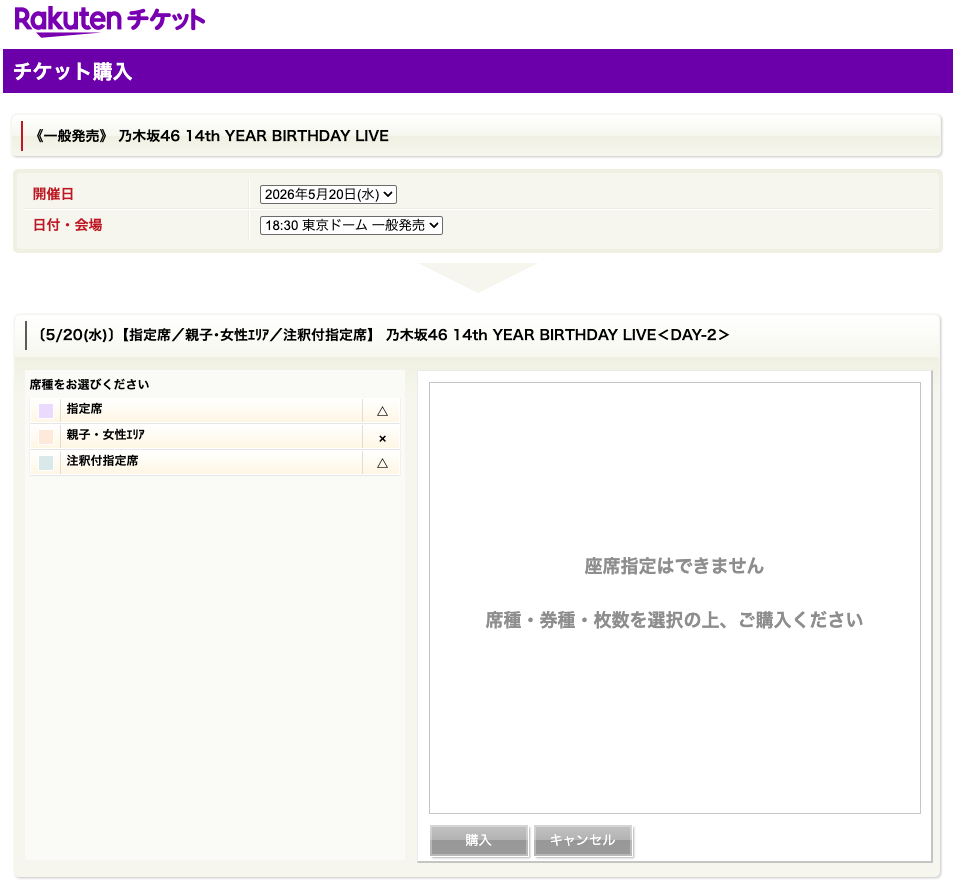962x882 pixels.
Task: Click the × sold-out icon for 親子・女性エリア
Action: pyautogui.click(x=382, y=439)
